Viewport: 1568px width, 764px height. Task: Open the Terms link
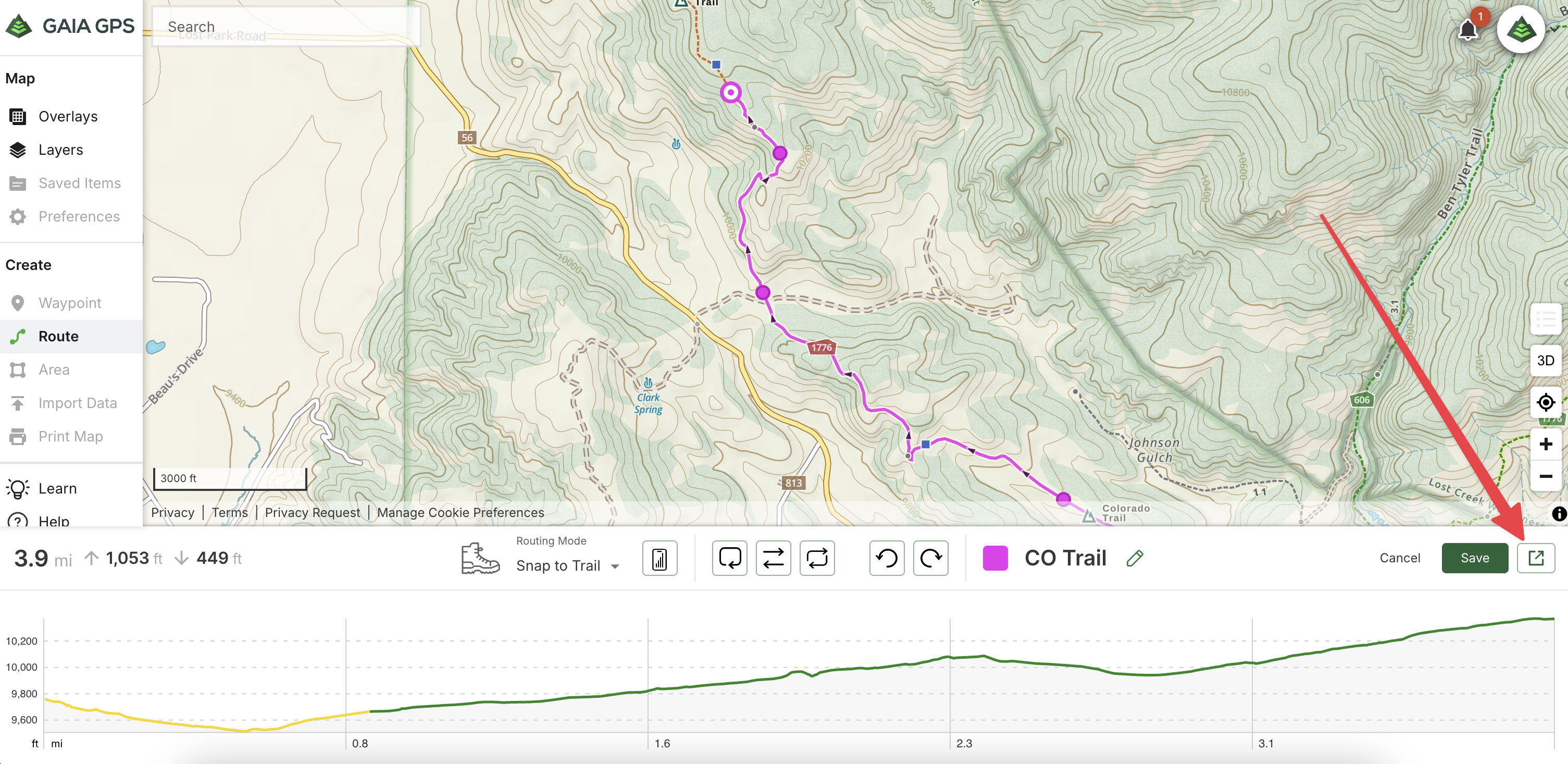pyautogui.click(x=230, y=513)
